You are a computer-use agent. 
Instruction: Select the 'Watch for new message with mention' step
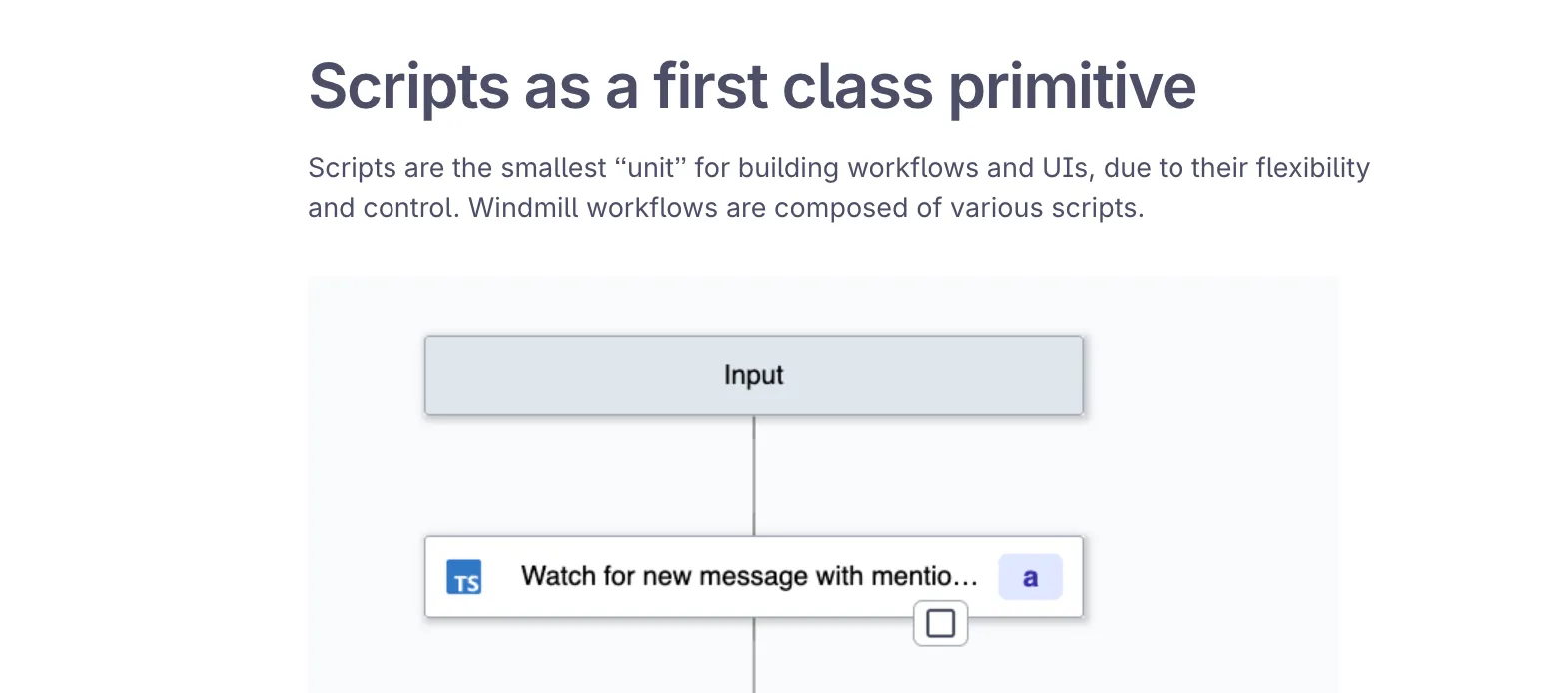click(749, 576)
